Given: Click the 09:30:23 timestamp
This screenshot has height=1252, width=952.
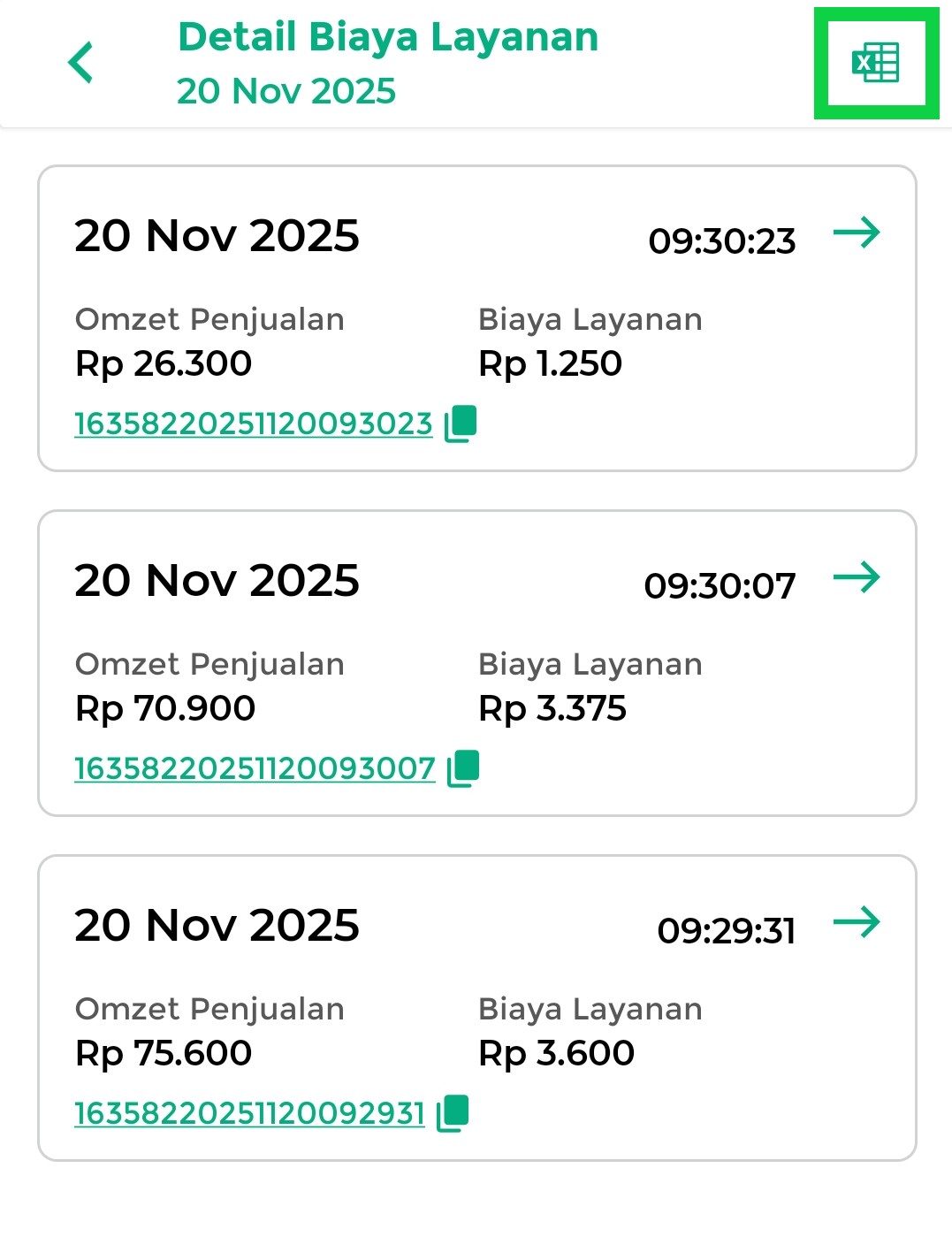Looking at the screenshot, I should point(722,241).
